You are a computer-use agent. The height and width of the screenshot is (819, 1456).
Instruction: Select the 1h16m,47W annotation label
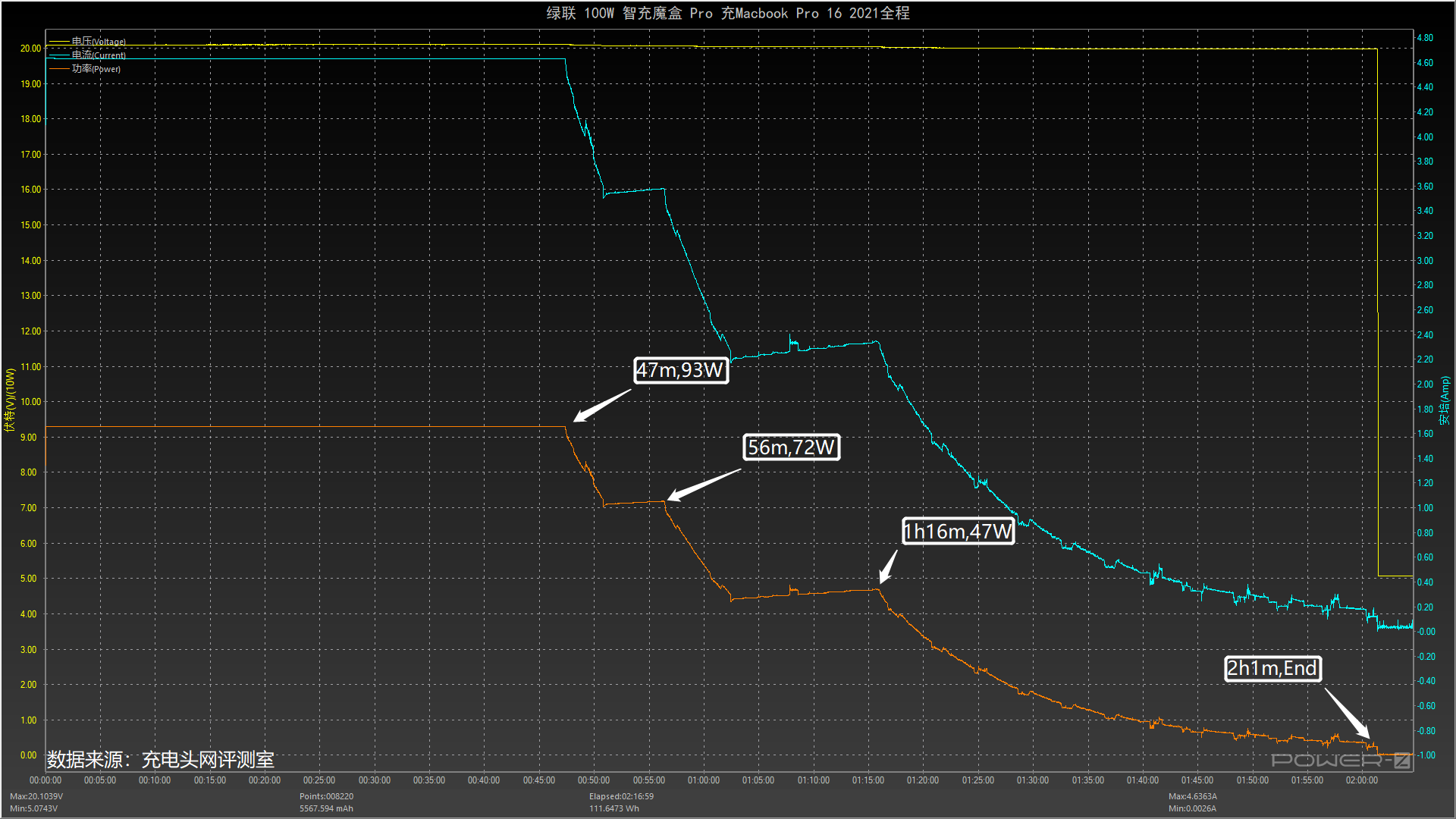point(958,531)
